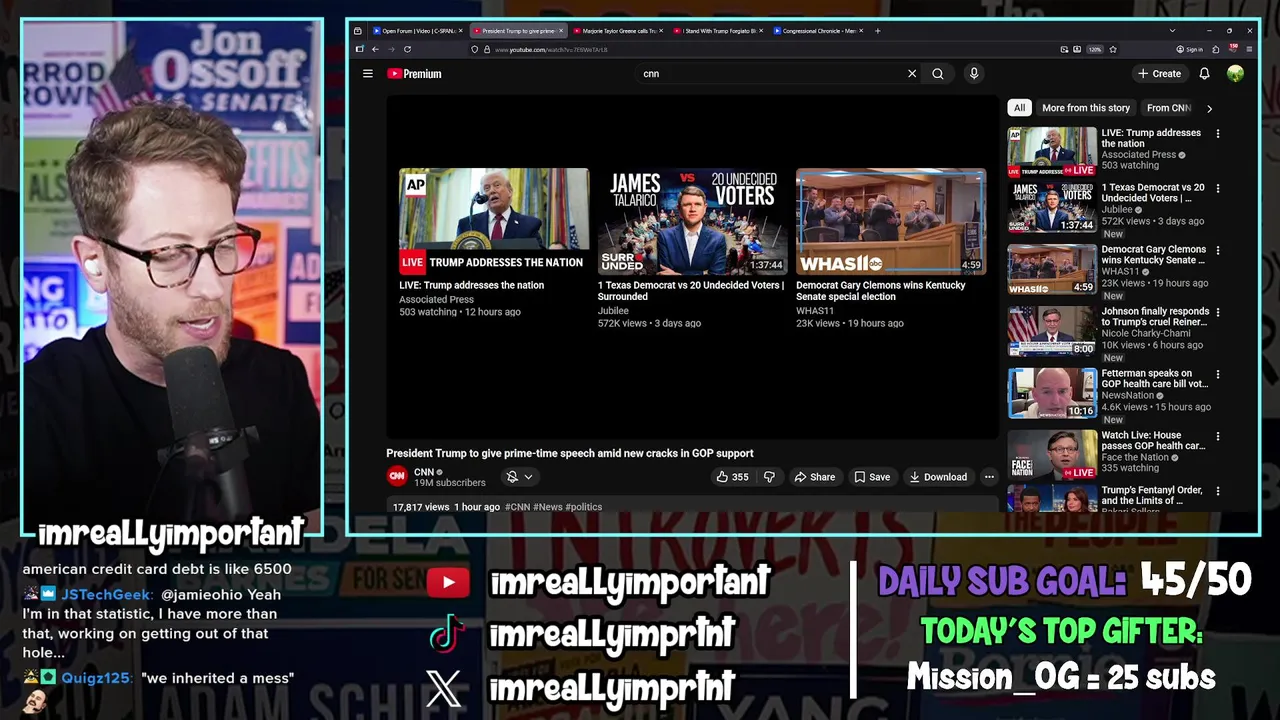Open options menu for Johnson finally responds video
The width and height of the screenshot is (1280, 720).
[x=1218, y=312]
